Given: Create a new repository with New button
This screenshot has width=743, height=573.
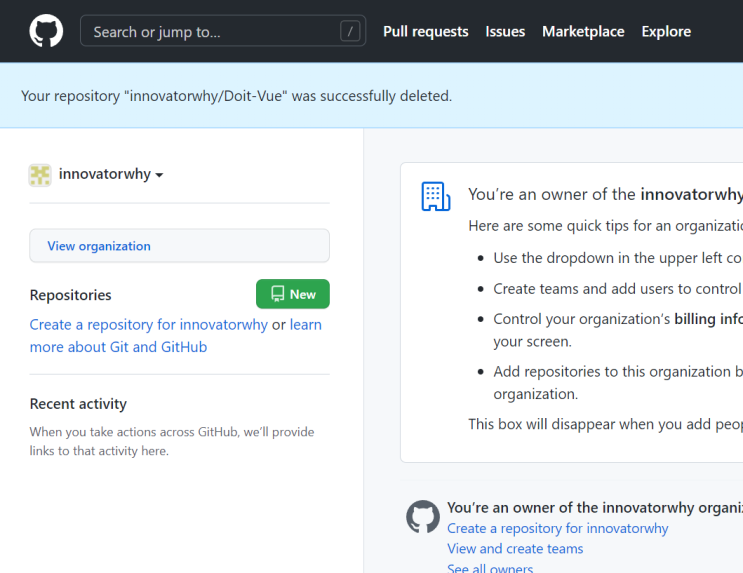Looking at the screenshot, I should 293,294.
